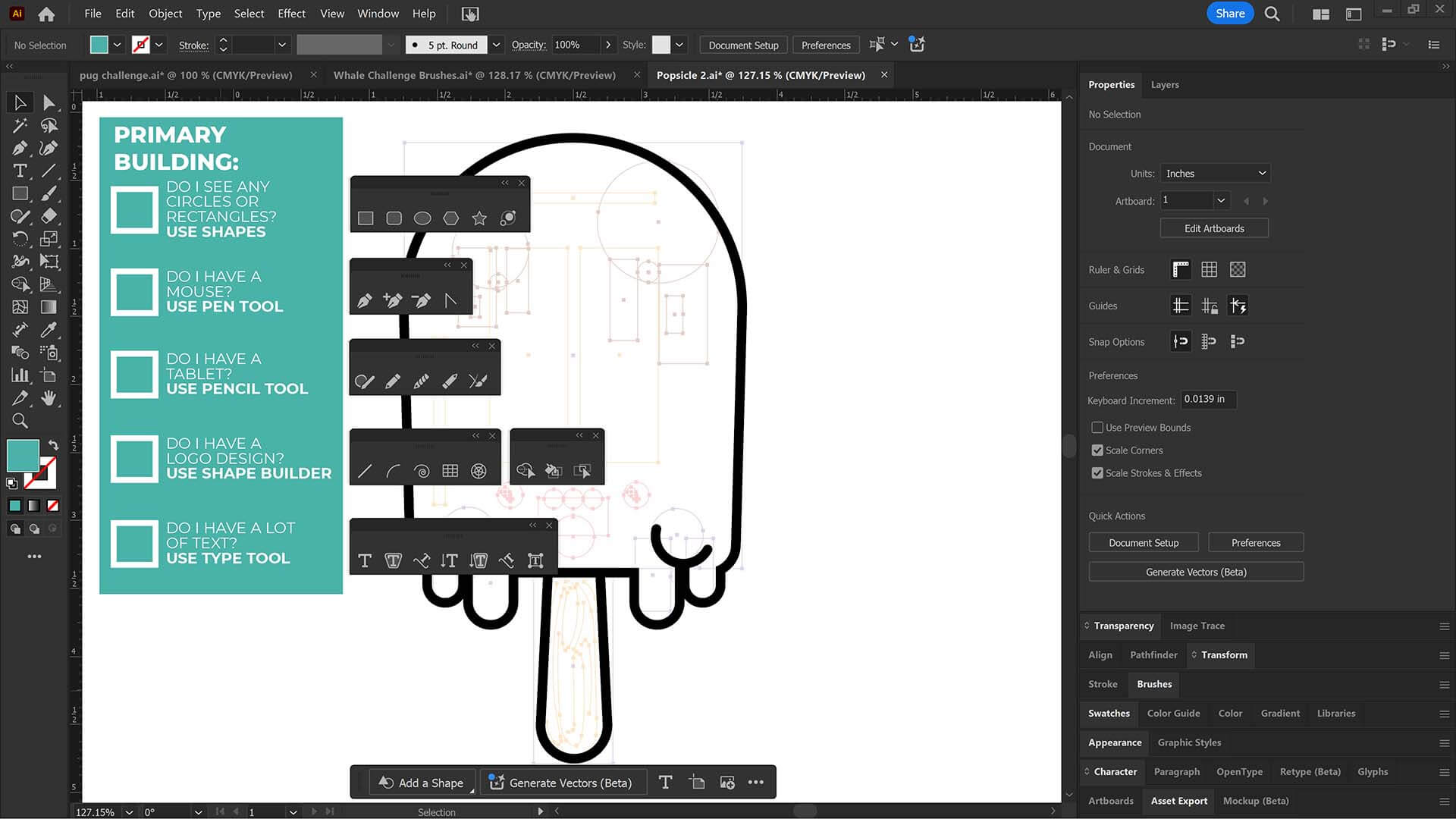Switch to pug challenge.ai document tab
1456x819 pixels.
pyautogui.click(x=186, y=75)
